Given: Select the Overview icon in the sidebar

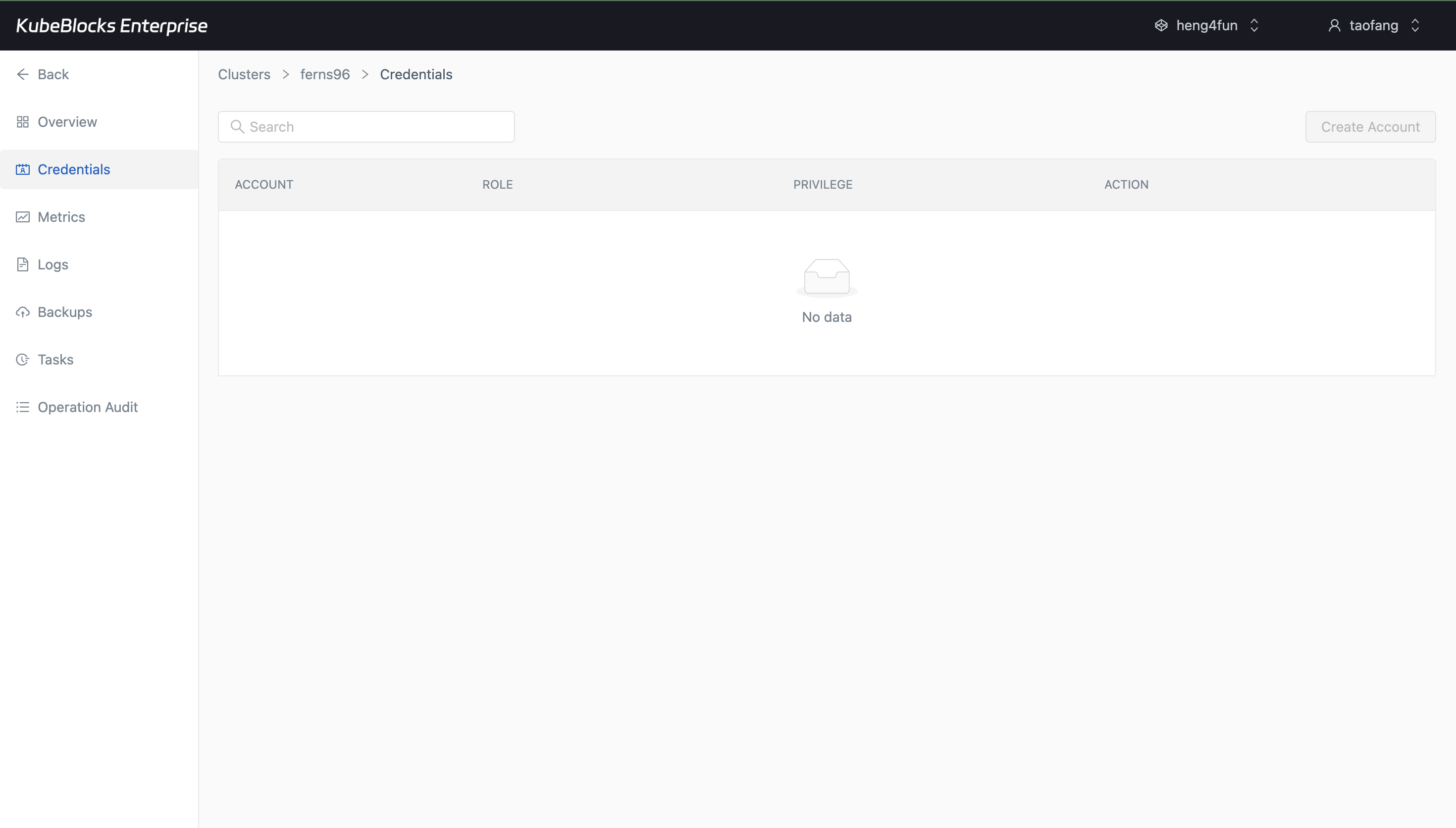Looking at the screenshot, I should 23,122.
